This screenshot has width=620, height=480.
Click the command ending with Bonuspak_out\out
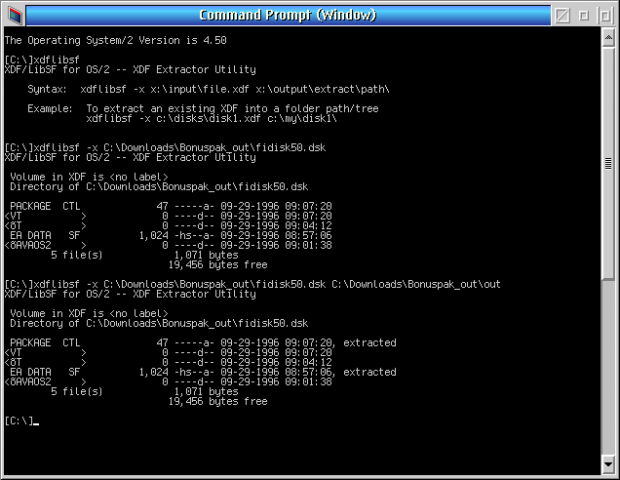click(250, 284)
